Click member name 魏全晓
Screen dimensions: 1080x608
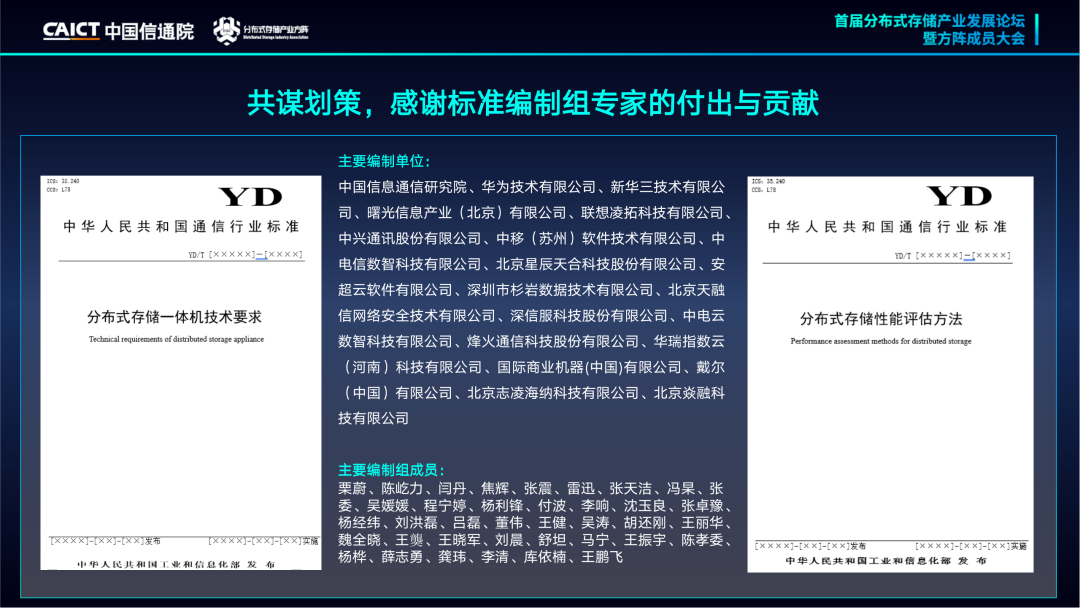[359, 540]
